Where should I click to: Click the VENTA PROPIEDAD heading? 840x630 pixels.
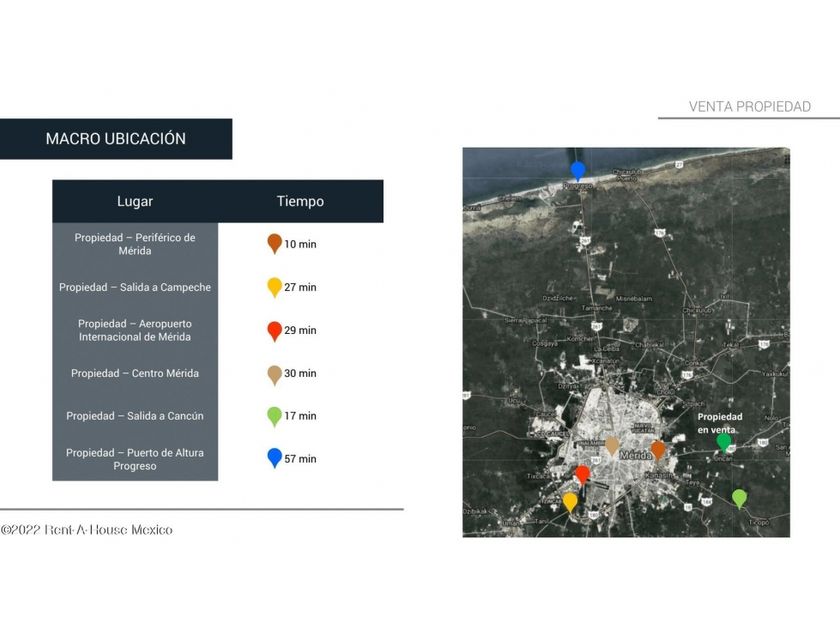(x=749, y=106)
